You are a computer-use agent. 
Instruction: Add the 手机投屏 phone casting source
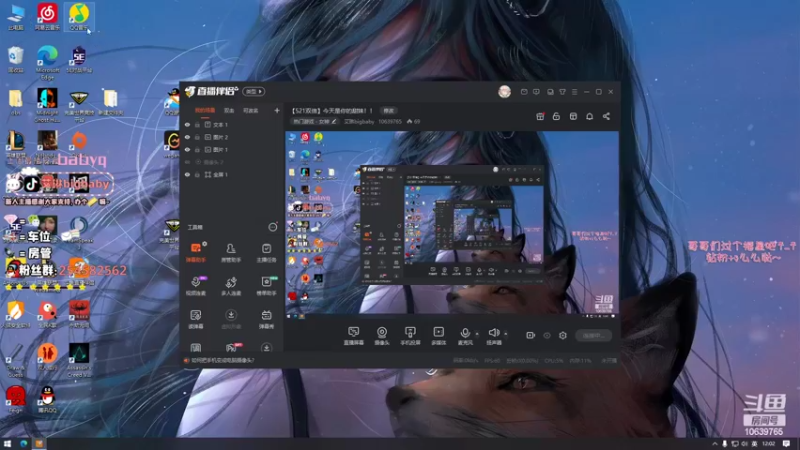pyautogui.click(x=410, y=336)
